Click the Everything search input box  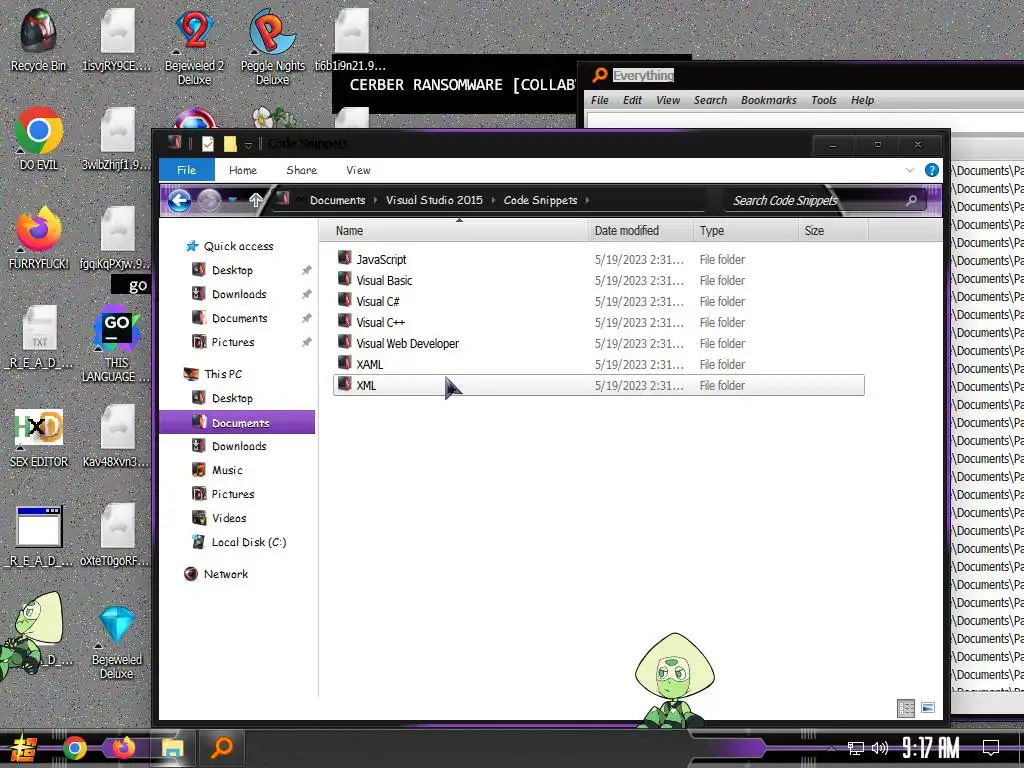[805, 121]
